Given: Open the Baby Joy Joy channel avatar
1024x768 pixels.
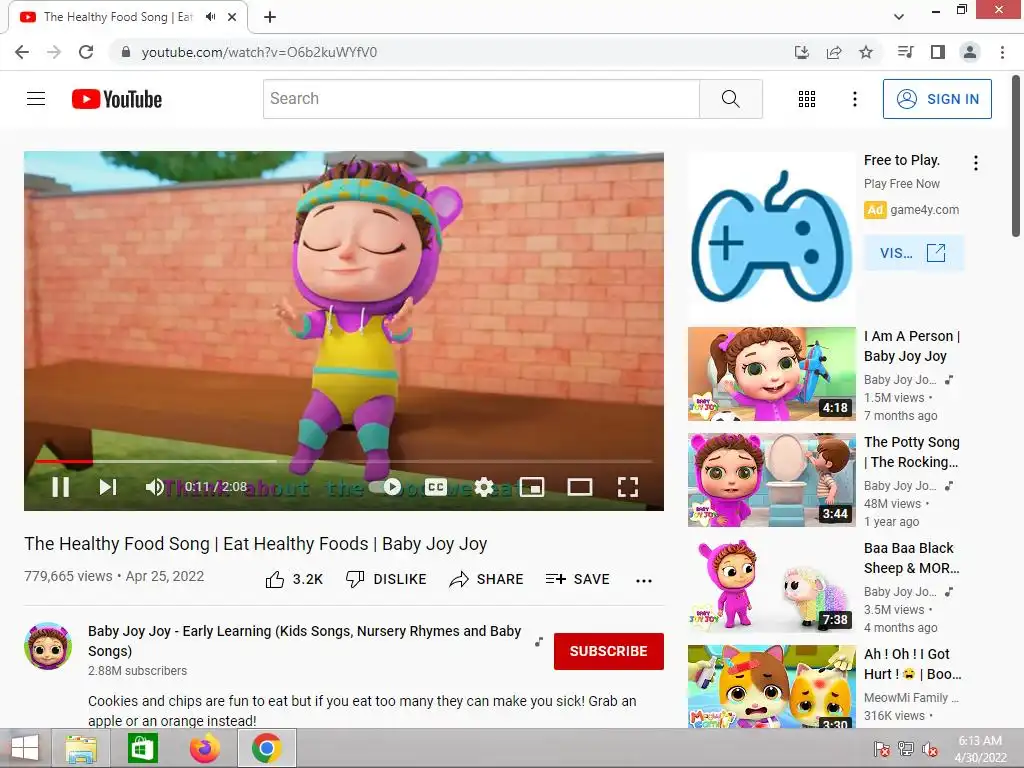Looking at the screenshot, I should 48,646.
